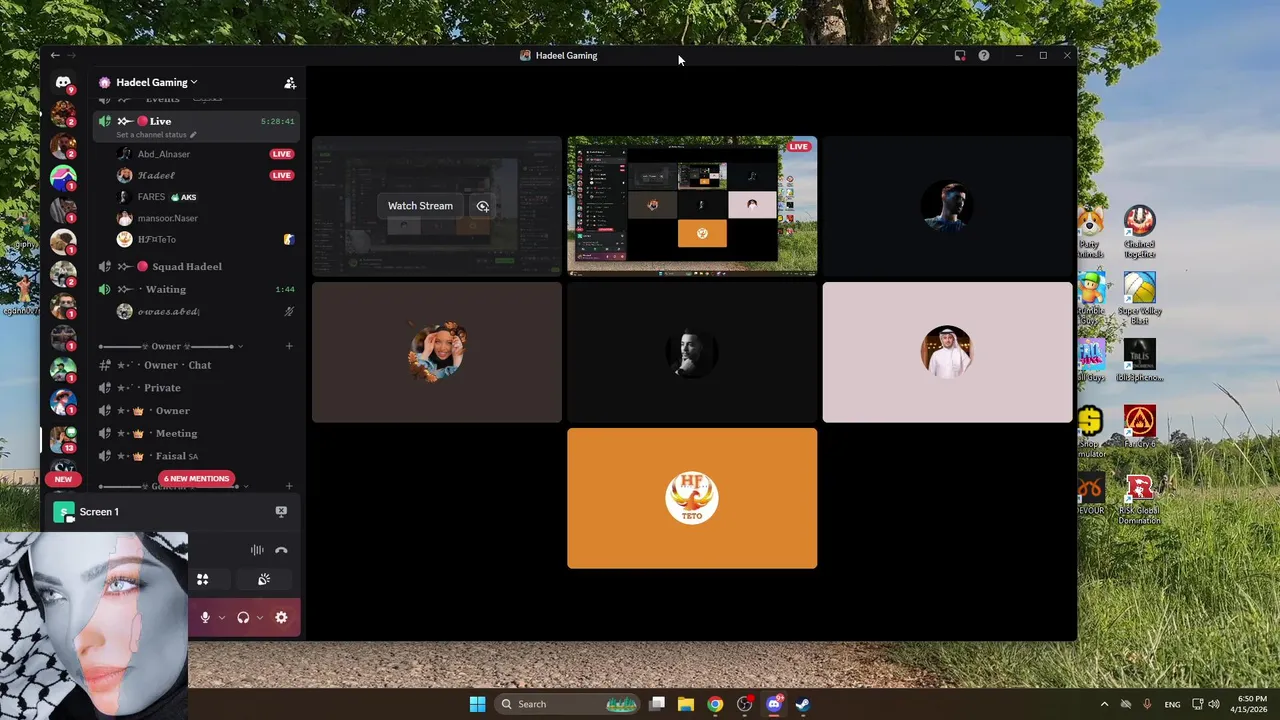Select the Waiting voice channel

[x=197, y=289]
